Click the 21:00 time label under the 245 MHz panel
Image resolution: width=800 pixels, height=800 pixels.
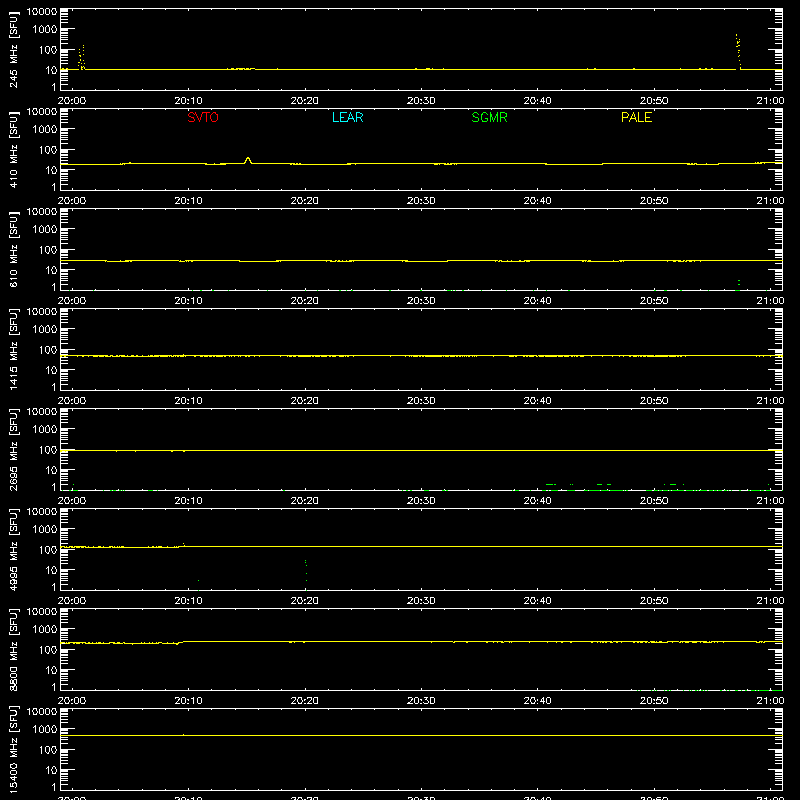click(770, 101)
